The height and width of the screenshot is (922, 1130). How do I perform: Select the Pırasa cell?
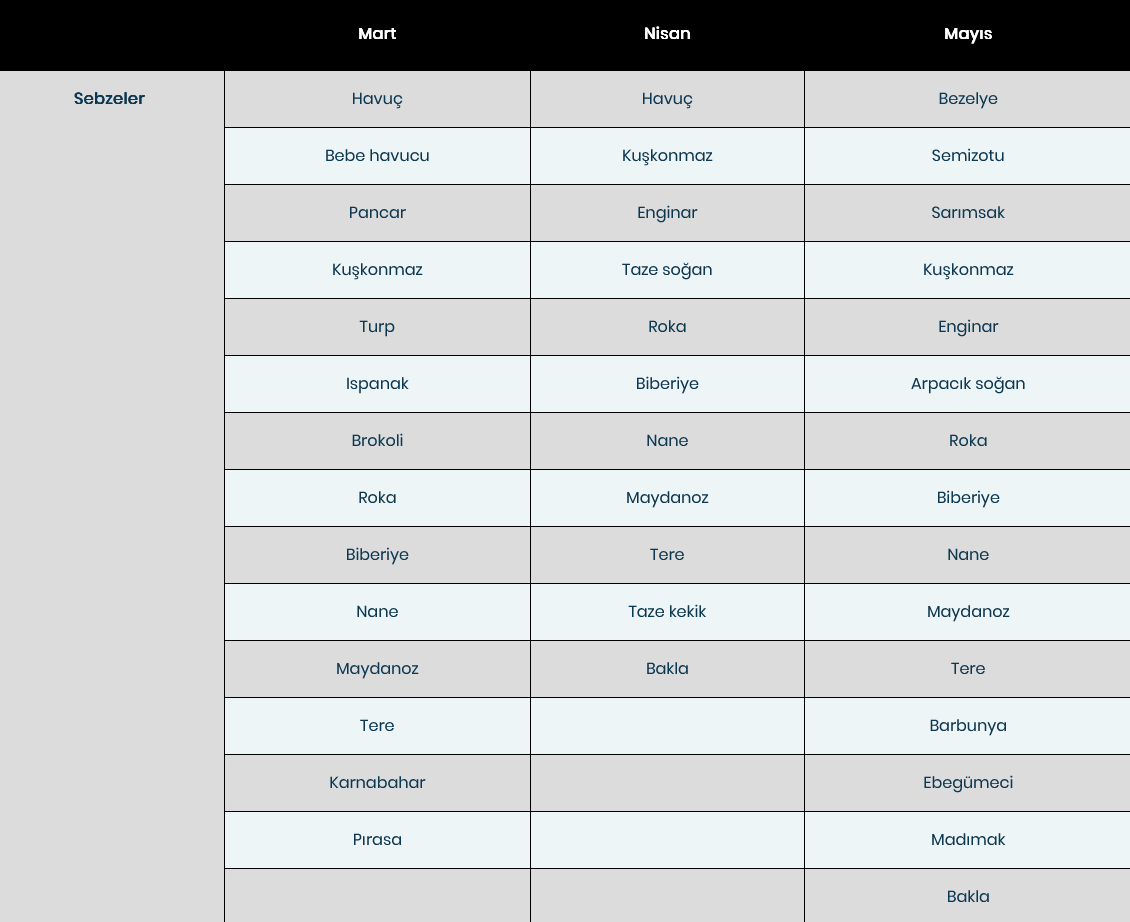click(x=377, y=839)
